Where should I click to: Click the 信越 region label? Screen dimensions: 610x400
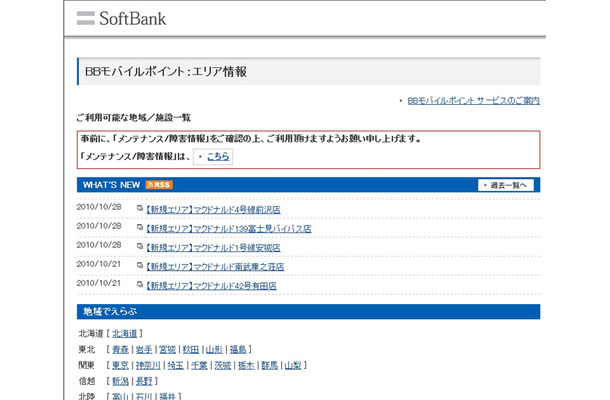click(87, 381)
